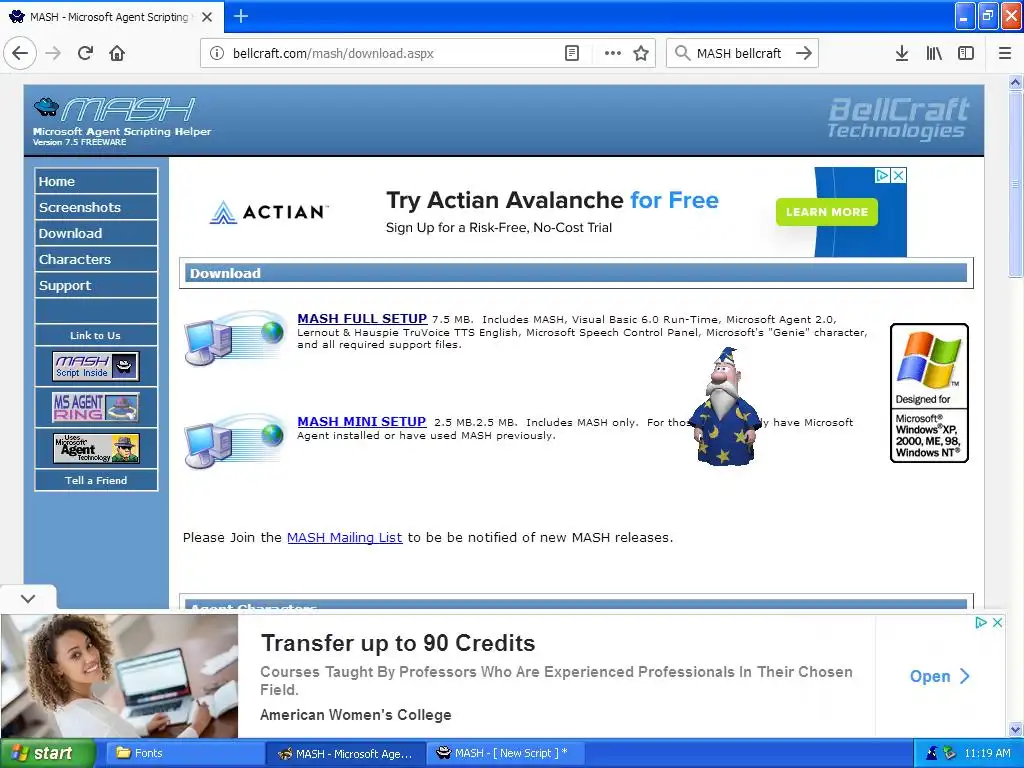Show site information icon in address bar
The width and height of the screenshot is (1024, 768).
pos(217,53)
